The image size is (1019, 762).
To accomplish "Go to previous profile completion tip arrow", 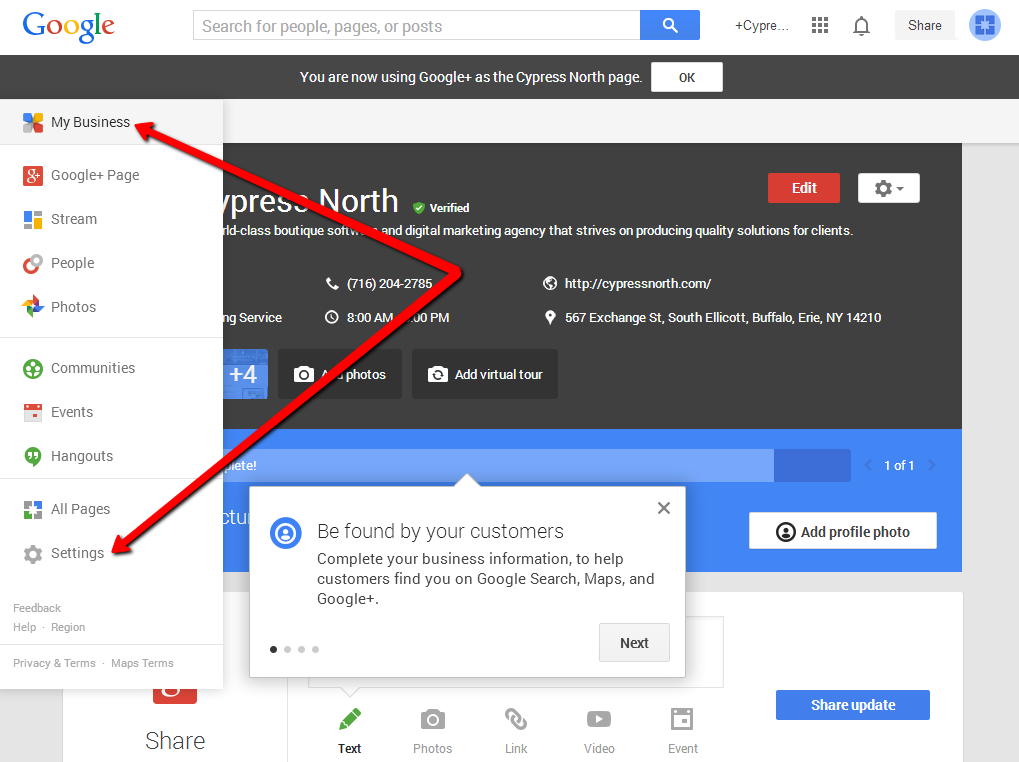I will [868, 465].
